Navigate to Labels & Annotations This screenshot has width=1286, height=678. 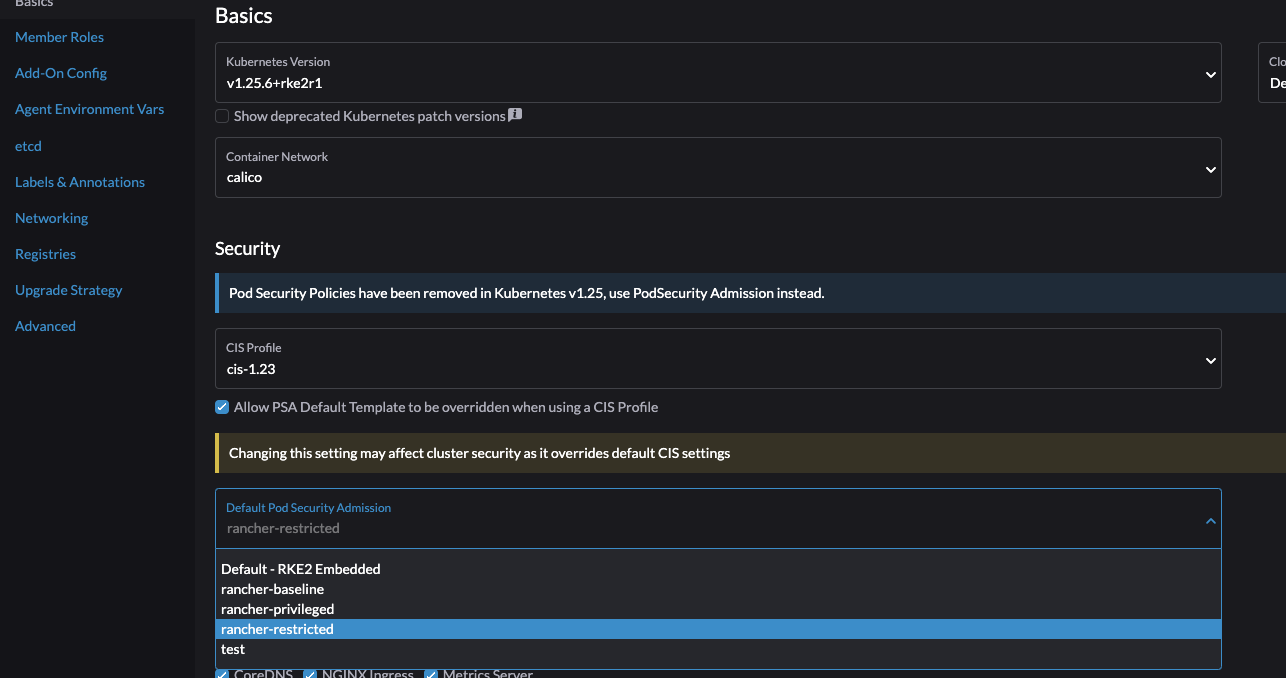79,182
